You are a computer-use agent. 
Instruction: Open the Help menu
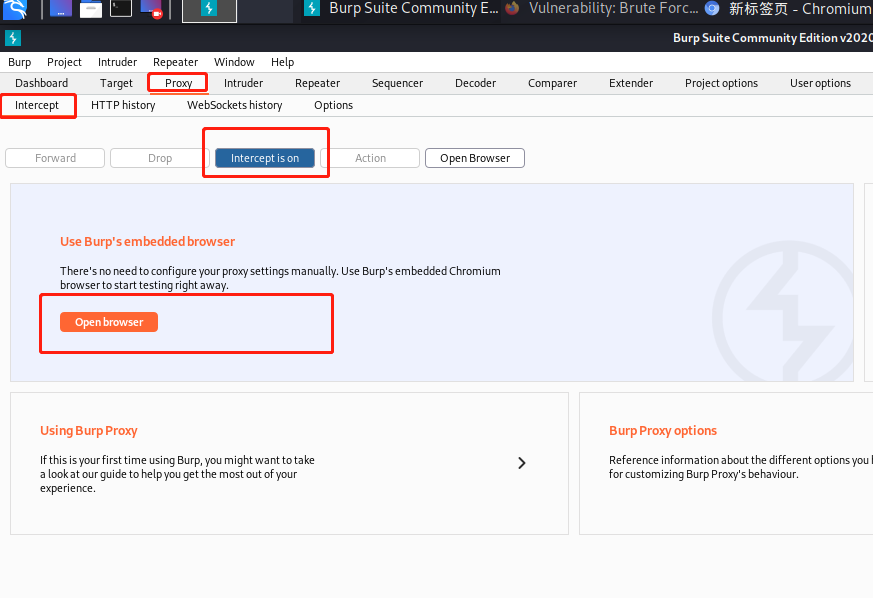pyautogui.click(x=282, y=62)
